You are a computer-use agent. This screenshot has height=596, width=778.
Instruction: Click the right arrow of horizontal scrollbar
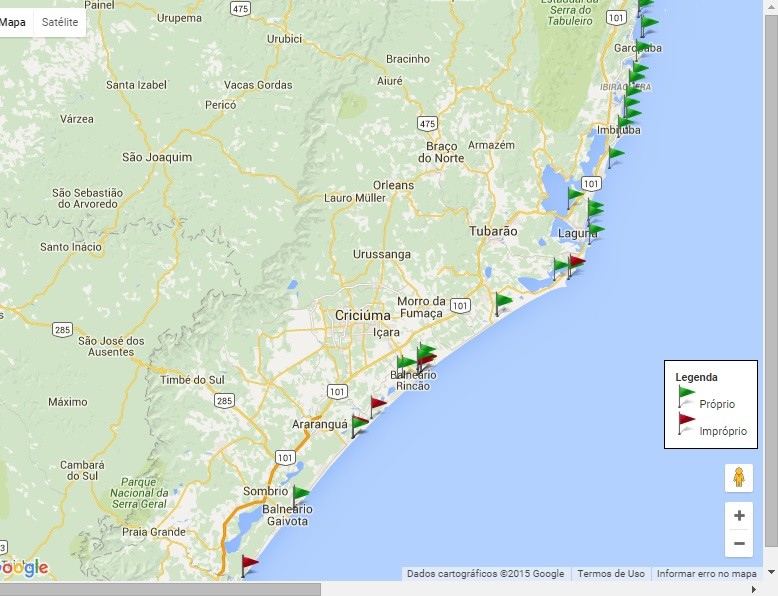pos(754,590)
